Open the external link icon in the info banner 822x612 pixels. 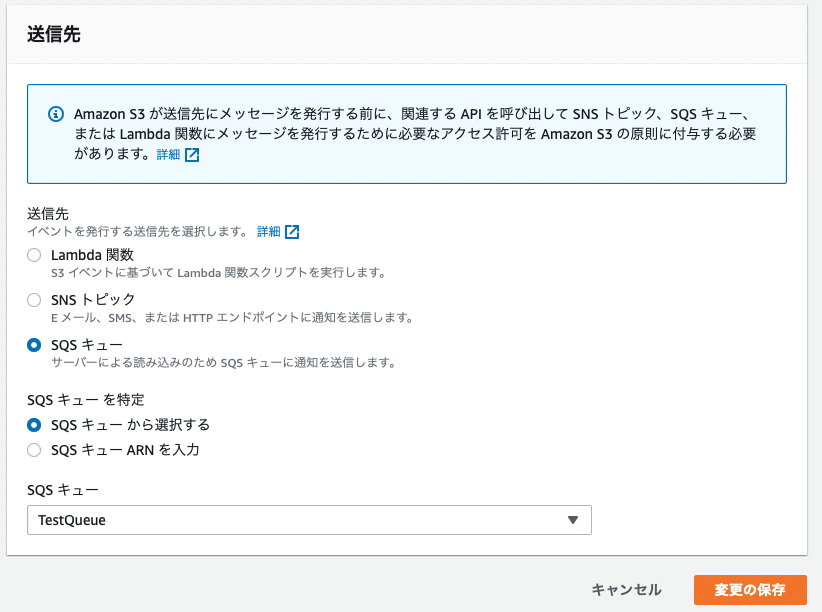(x=192, y=155)
